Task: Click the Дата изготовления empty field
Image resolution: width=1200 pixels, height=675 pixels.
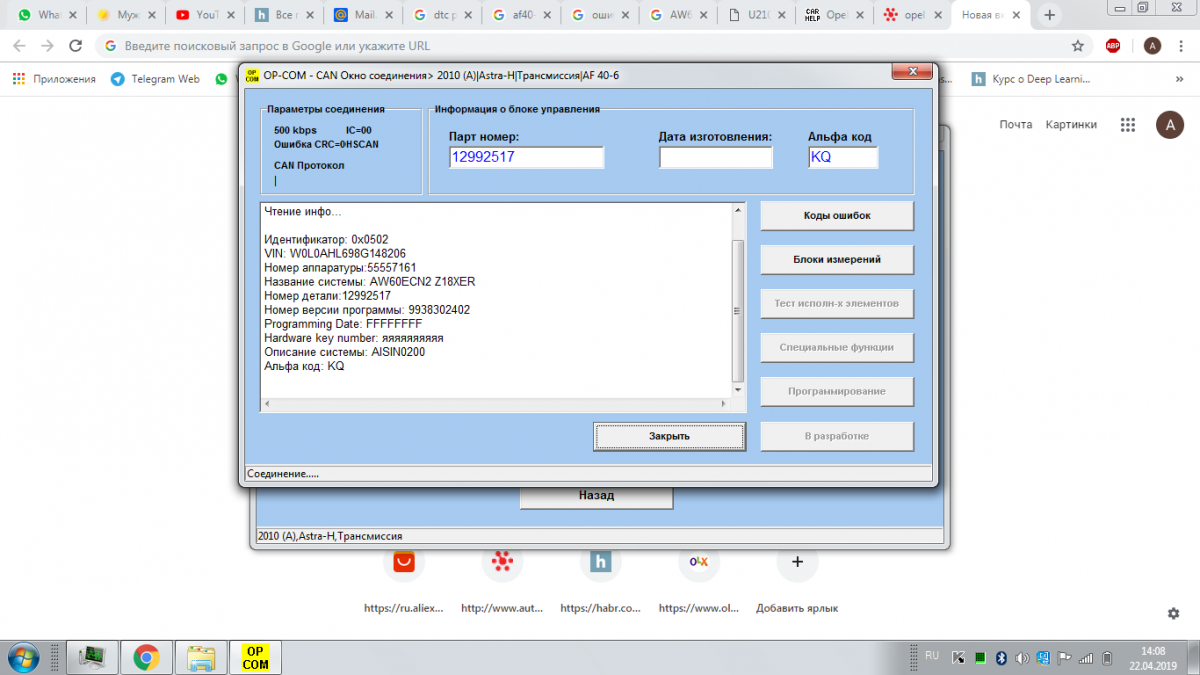Action: 716,158
